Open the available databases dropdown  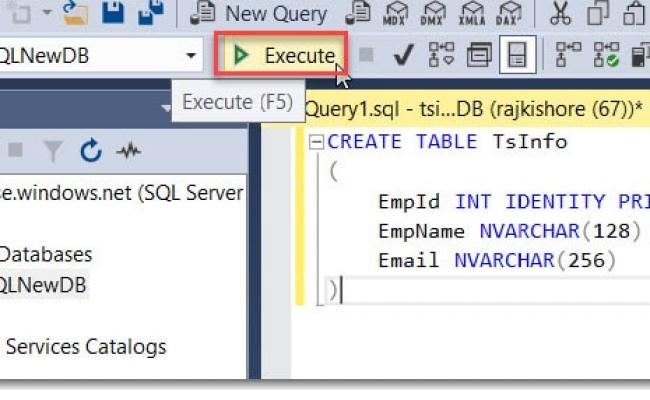191,55
